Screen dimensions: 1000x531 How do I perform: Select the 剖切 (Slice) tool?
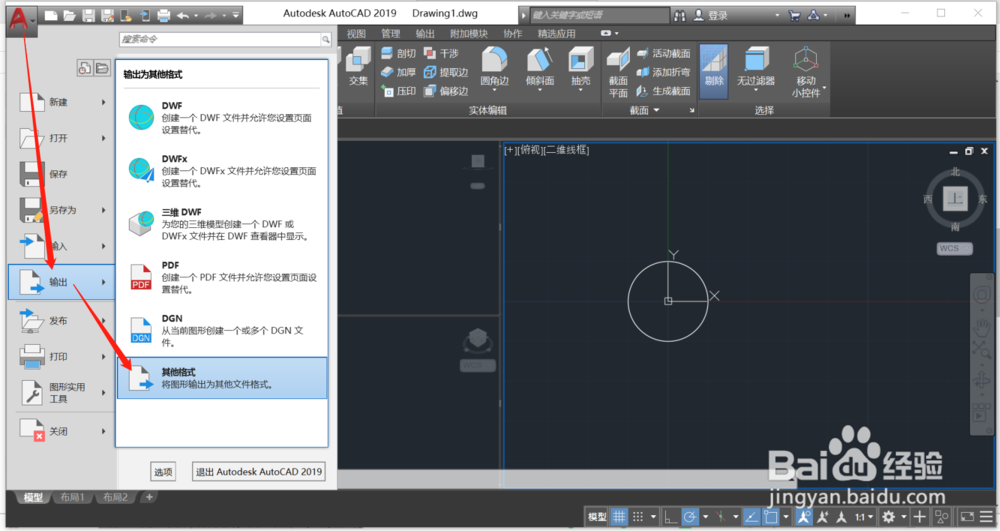tap(398, 53)
